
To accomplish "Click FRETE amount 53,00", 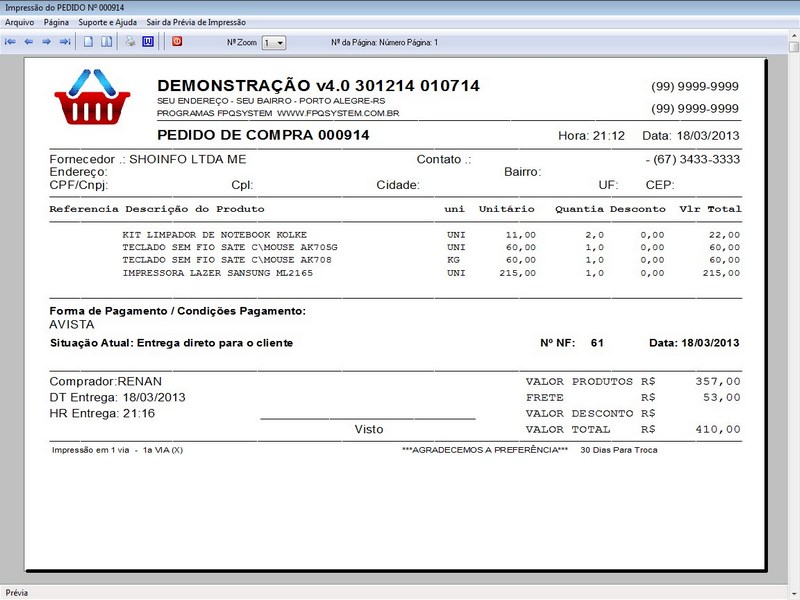I will click(x=721, y=397).
